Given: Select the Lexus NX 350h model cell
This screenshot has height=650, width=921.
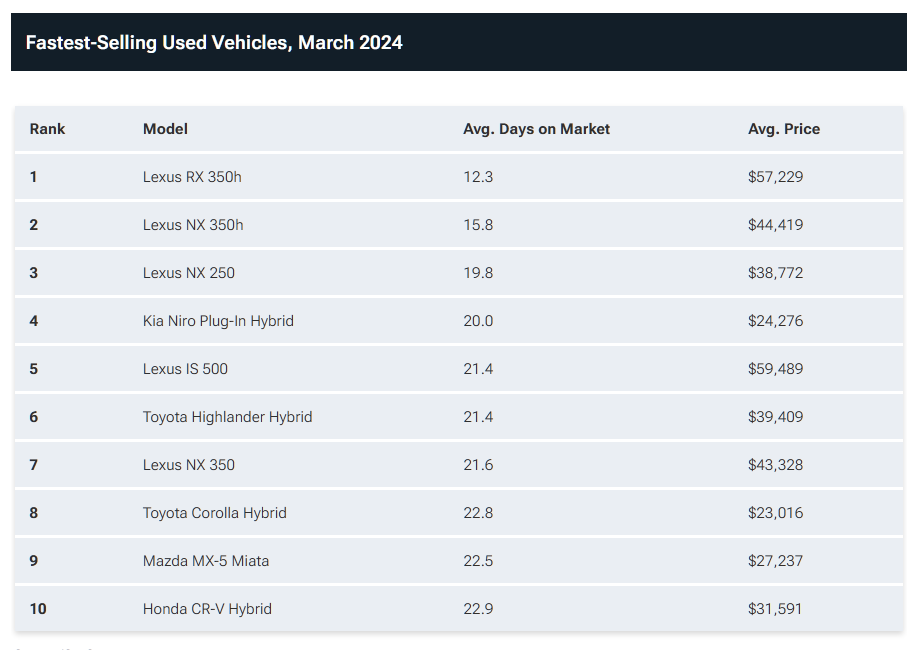Looking at the screenshot, I should (193, 225).
